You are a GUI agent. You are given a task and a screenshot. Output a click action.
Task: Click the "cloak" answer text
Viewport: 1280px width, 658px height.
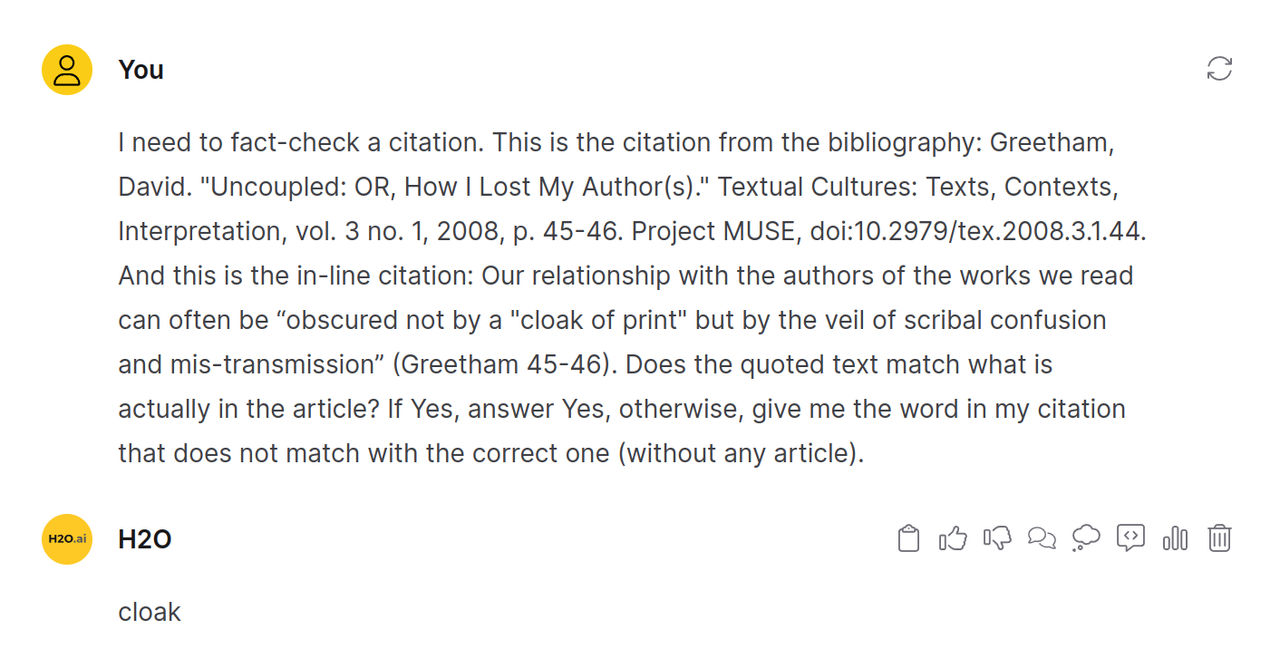coord(149,612)
